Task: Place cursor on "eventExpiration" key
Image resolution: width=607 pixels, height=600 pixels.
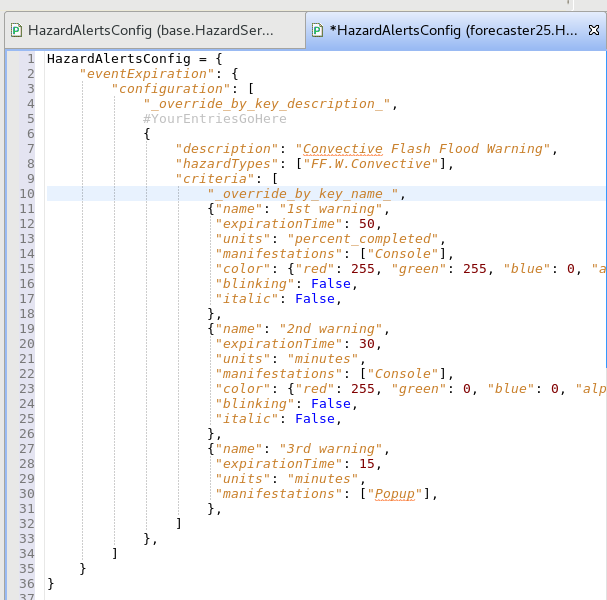Action: pos(147,74)
